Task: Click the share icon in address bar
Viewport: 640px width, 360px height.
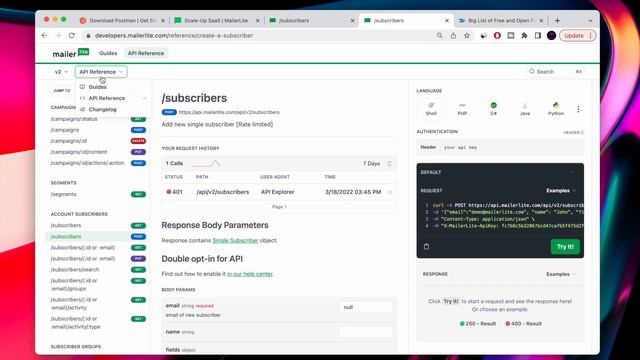Action: (x=453, y=36)
